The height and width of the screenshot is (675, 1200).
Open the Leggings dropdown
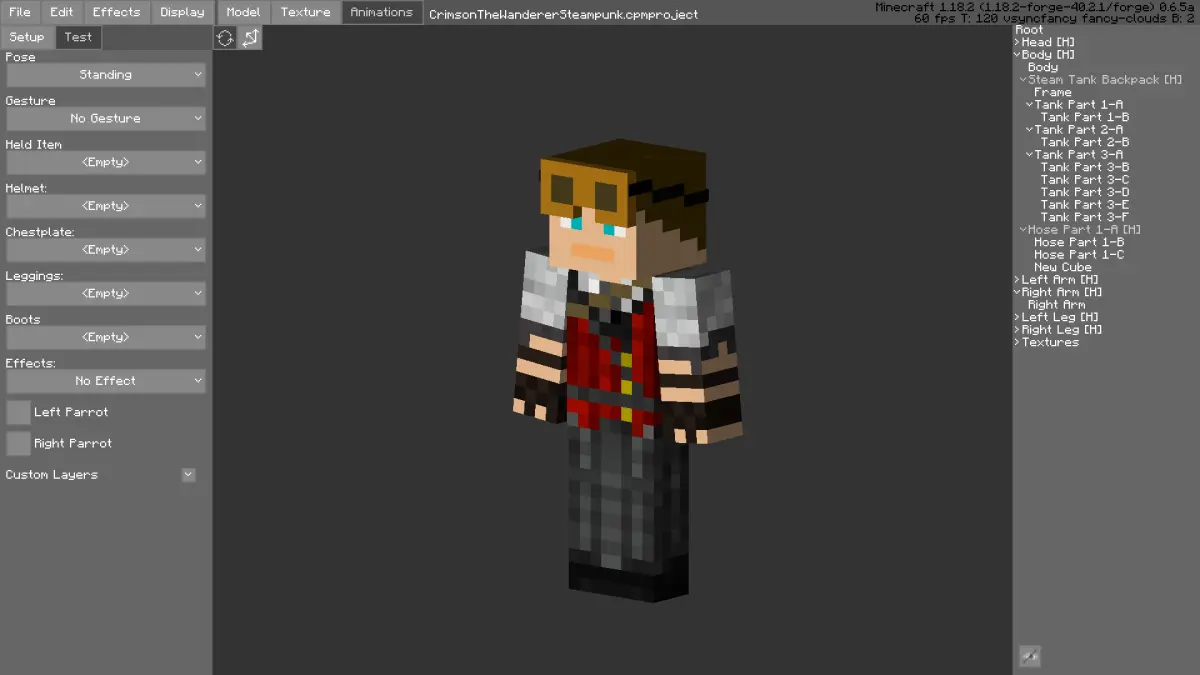pyautogui.click(x=106, y=293)
